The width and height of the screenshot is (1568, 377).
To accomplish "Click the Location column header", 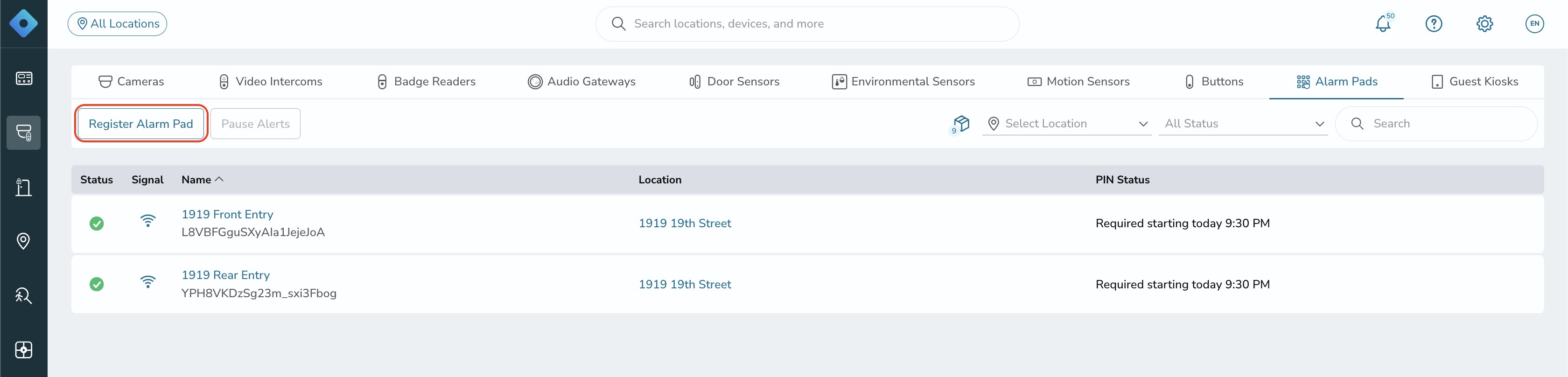I will coord(660,180).
